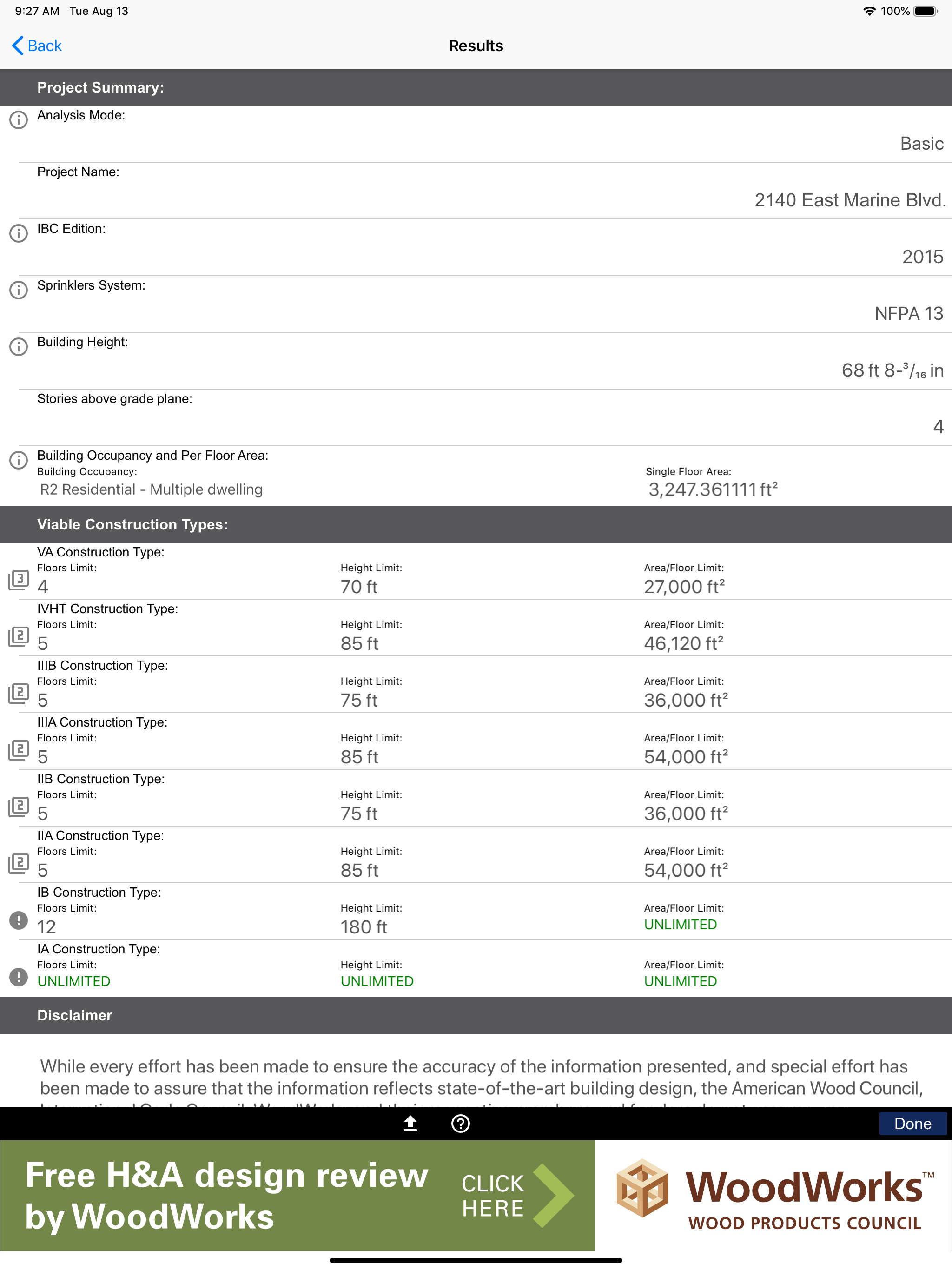The height and width of the screenshot is (1270, 952).
Task: Click the WoodWorks Wood Products Council logo
Action: (773, 1195)
